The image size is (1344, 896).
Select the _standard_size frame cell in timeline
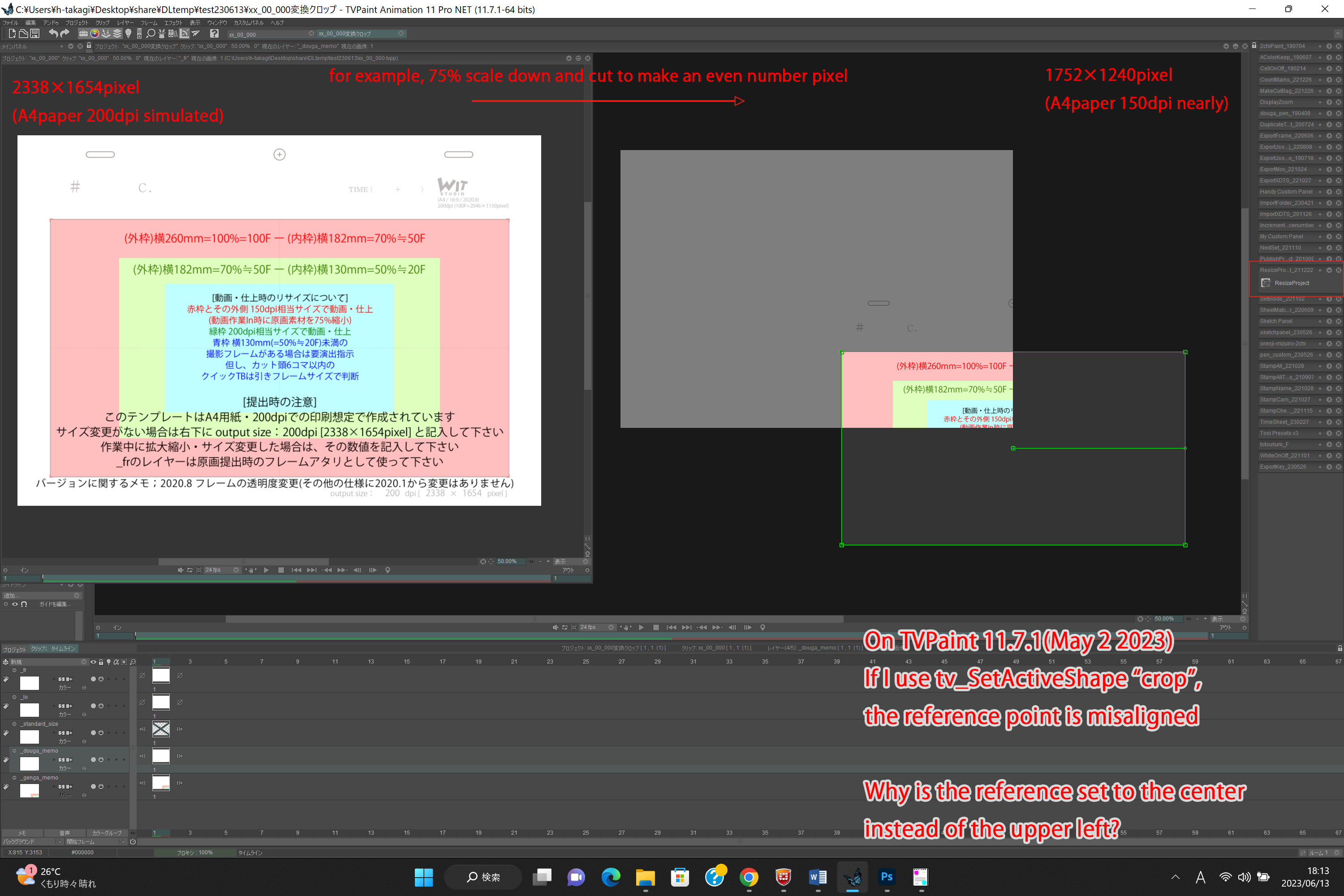point(161,729)
